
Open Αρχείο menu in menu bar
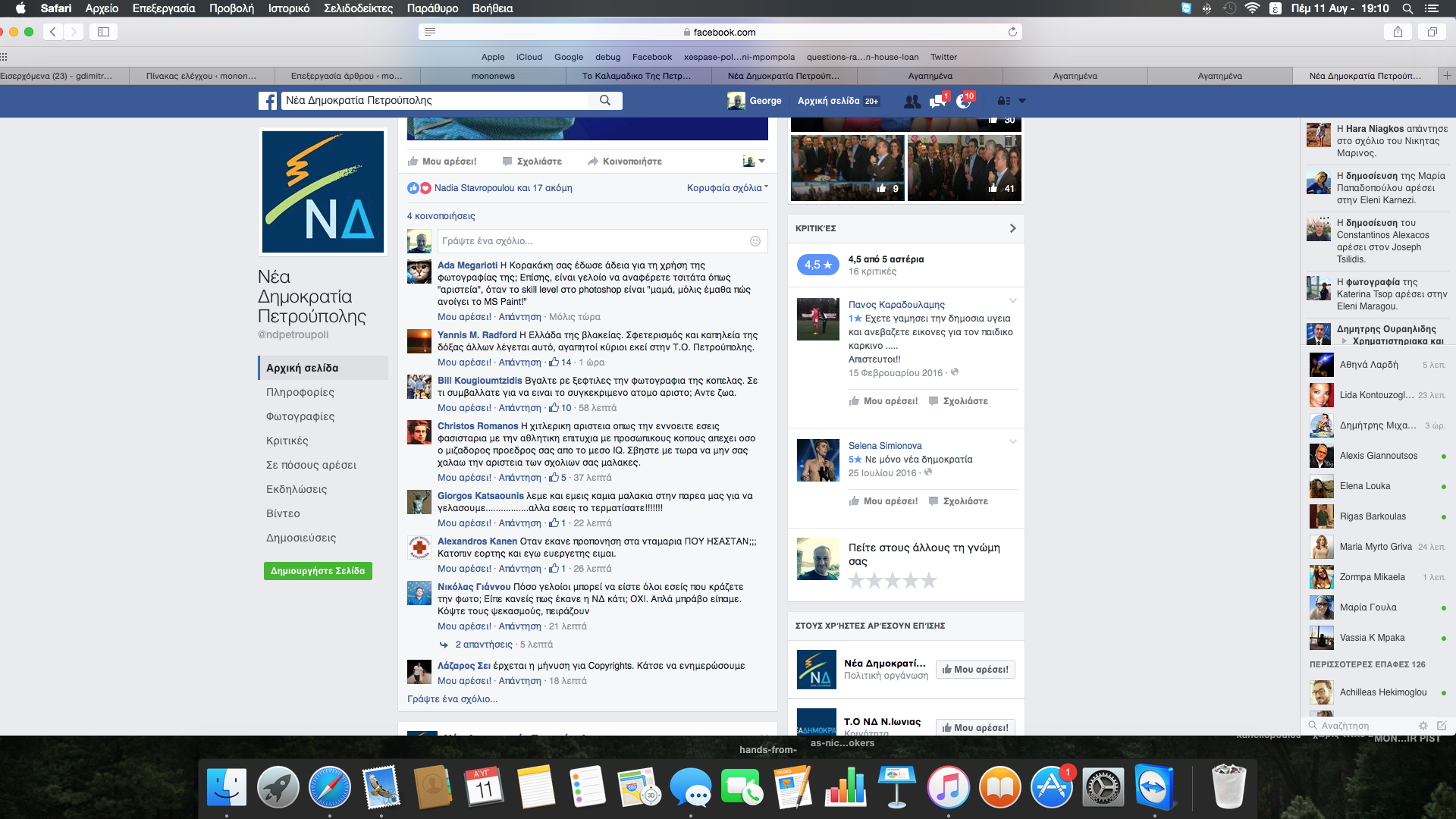(x=102, y=8)
